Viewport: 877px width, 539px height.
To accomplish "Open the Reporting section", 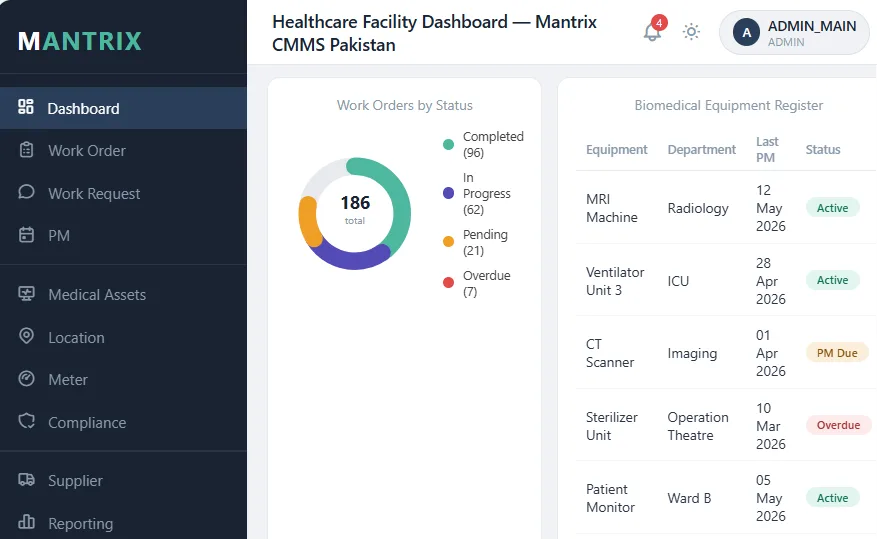I will click(x=123, y=523).
